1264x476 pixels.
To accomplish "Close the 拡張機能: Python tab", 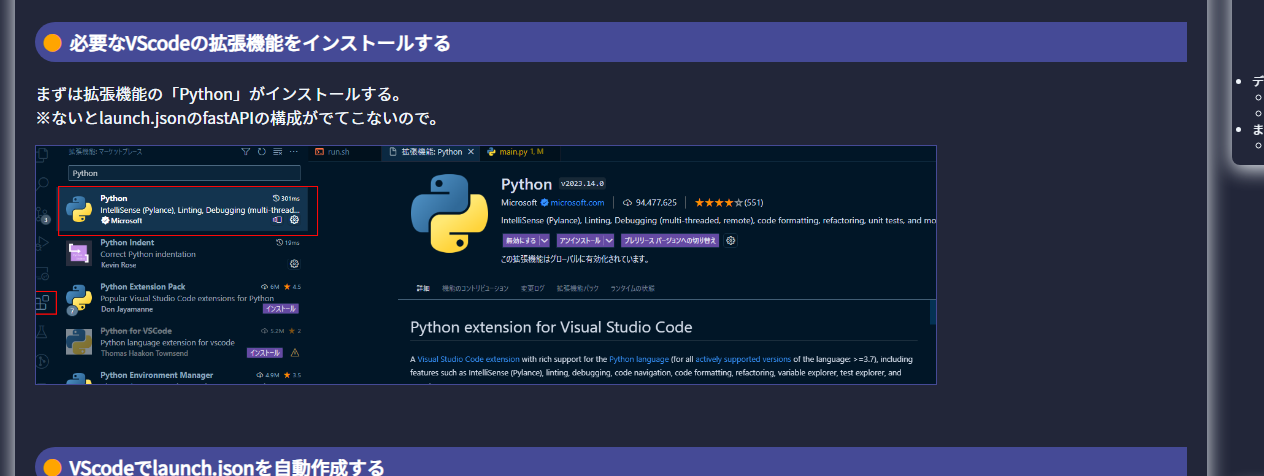I will [x=471, y=152].
